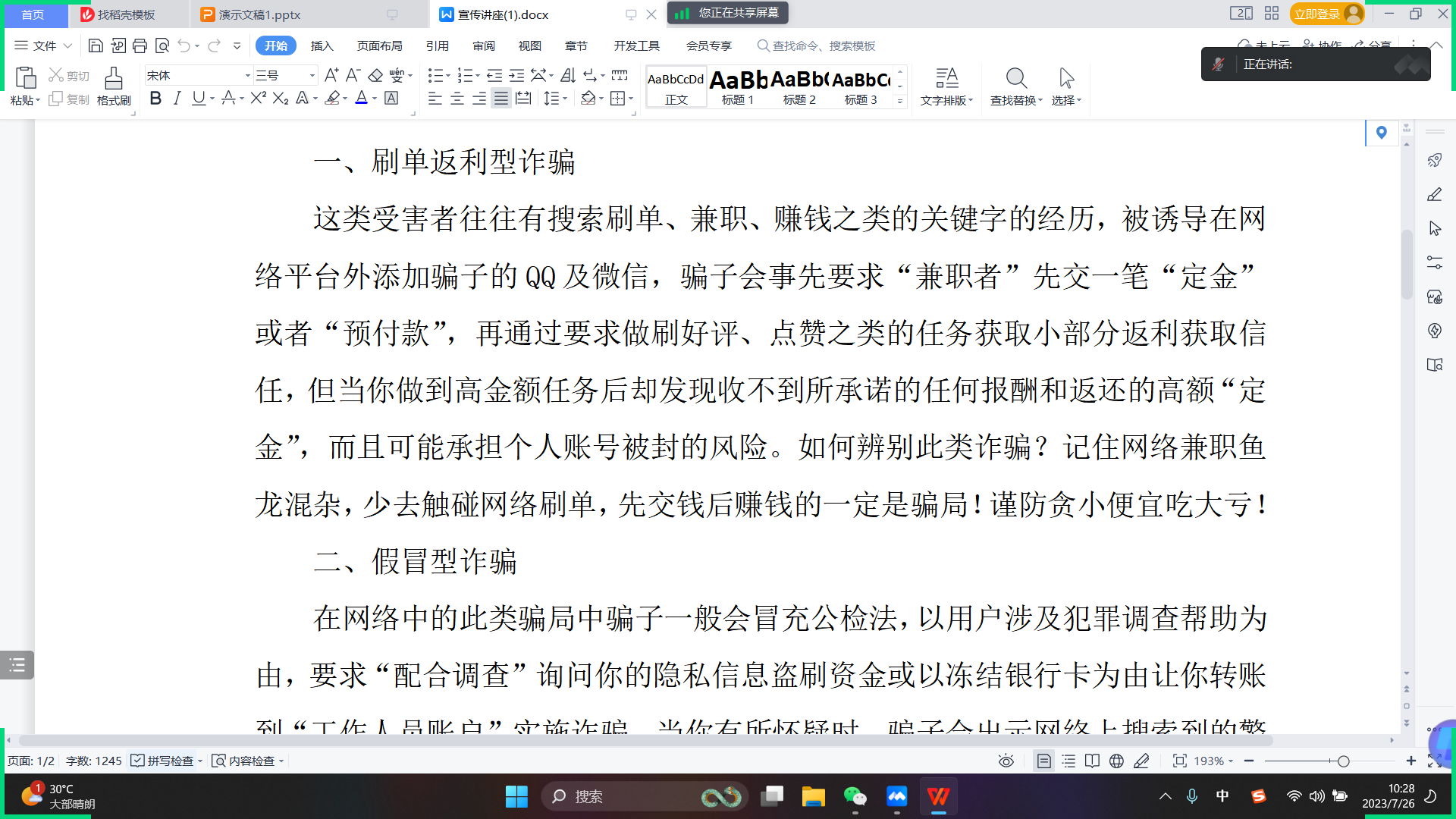Open the 插入 (Insert) ribbon tab
Image resolution: width=1456 pixels, height=819 pixels.
[x=322, y=46]
